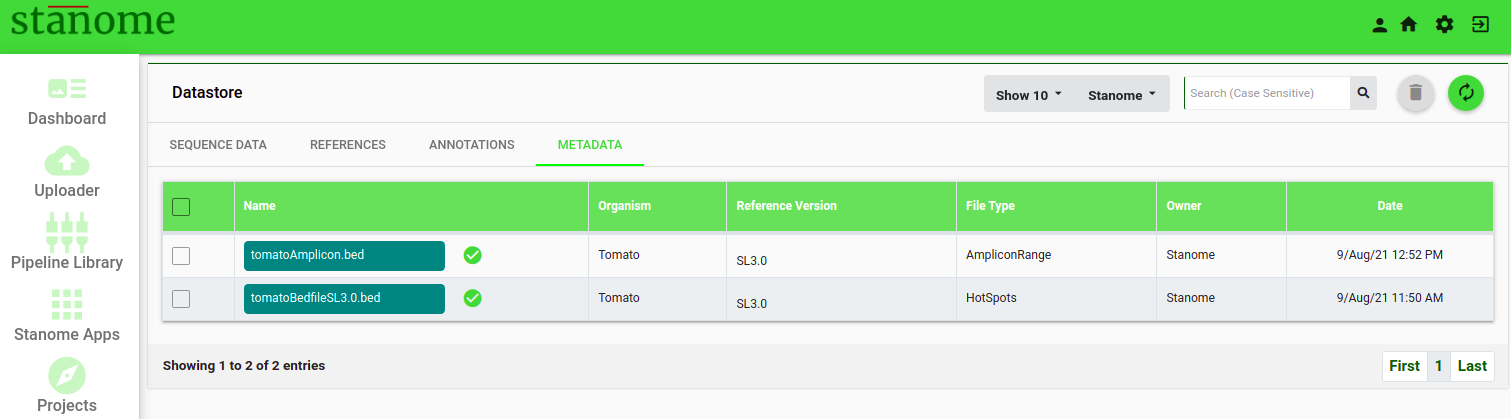
Task: Go to Last page
Action: [x=1472, y=366]
